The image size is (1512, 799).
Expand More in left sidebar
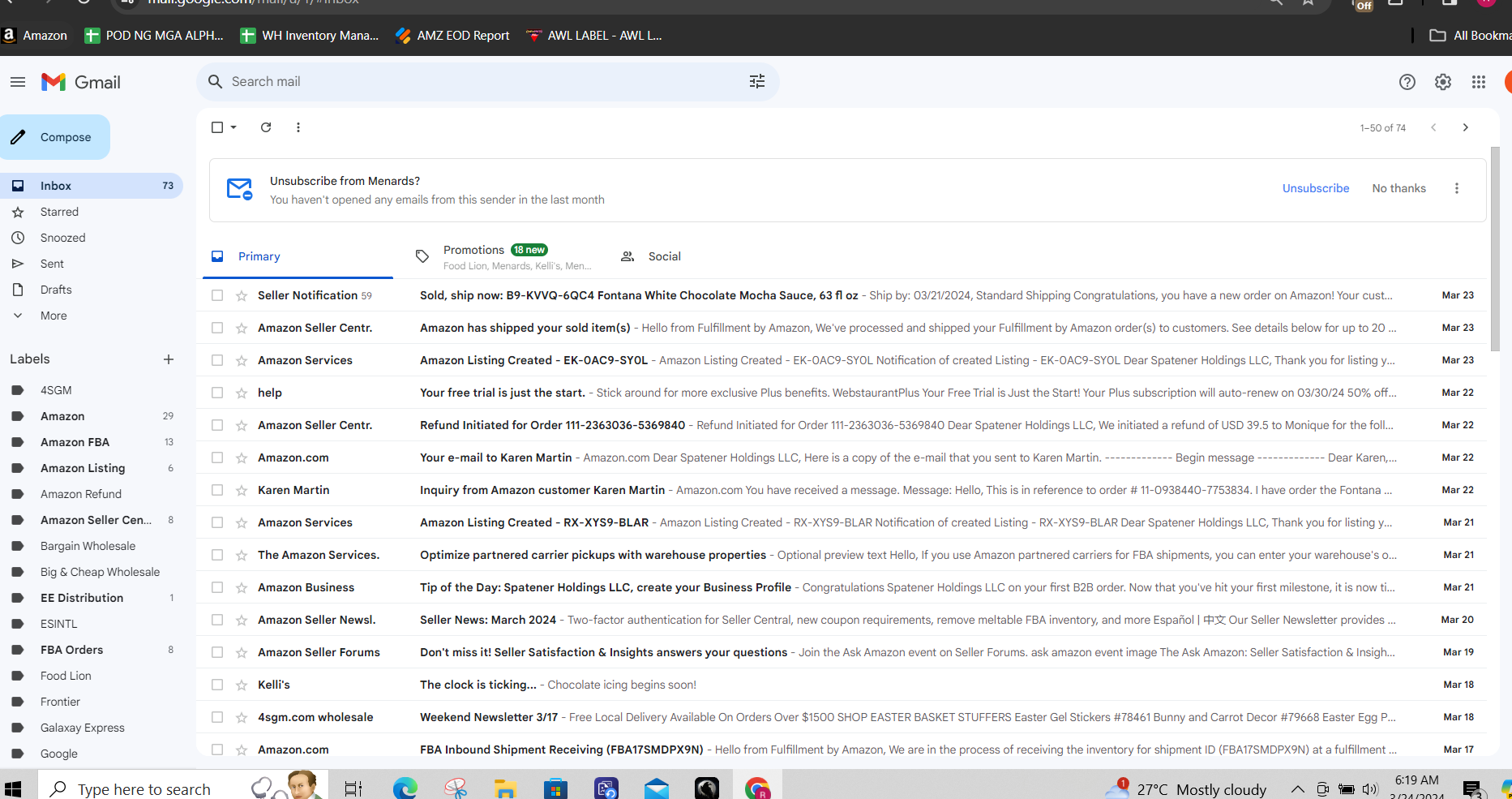point(54,316)
